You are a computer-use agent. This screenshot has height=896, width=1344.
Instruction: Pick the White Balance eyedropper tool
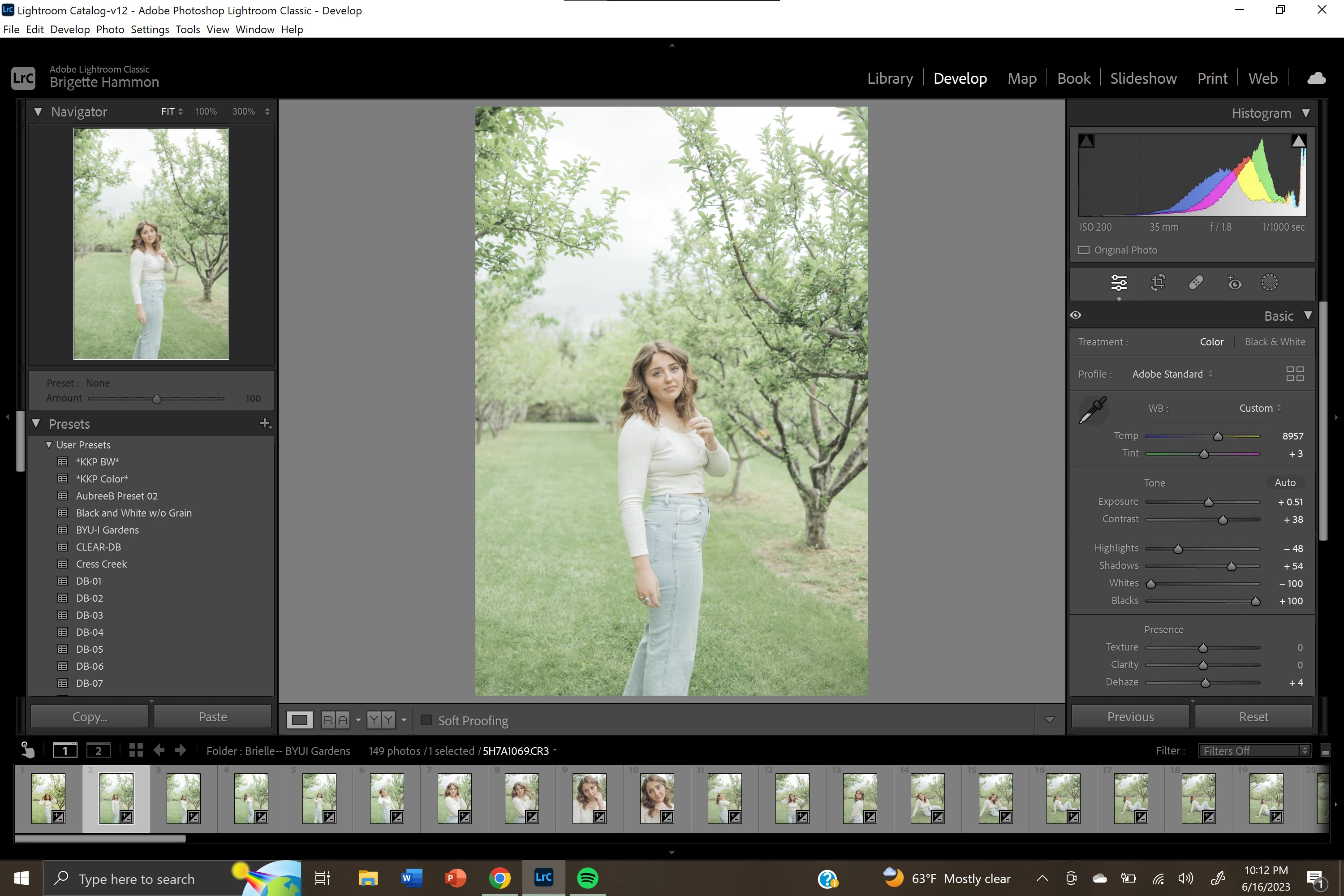tap(1093, 410)
